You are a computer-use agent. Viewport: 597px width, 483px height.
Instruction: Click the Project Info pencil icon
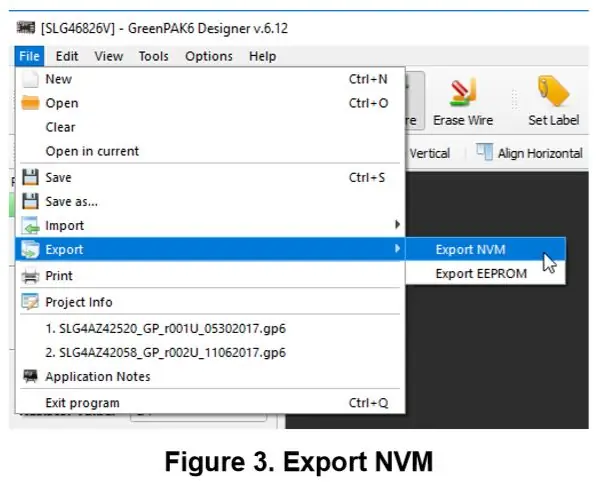(x=30, y=302)
